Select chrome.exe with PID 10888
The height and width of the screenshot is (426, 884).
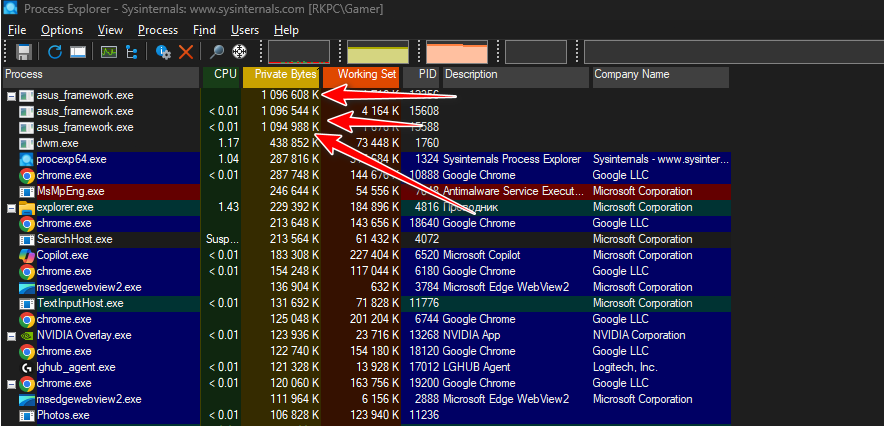pos(366,175)
